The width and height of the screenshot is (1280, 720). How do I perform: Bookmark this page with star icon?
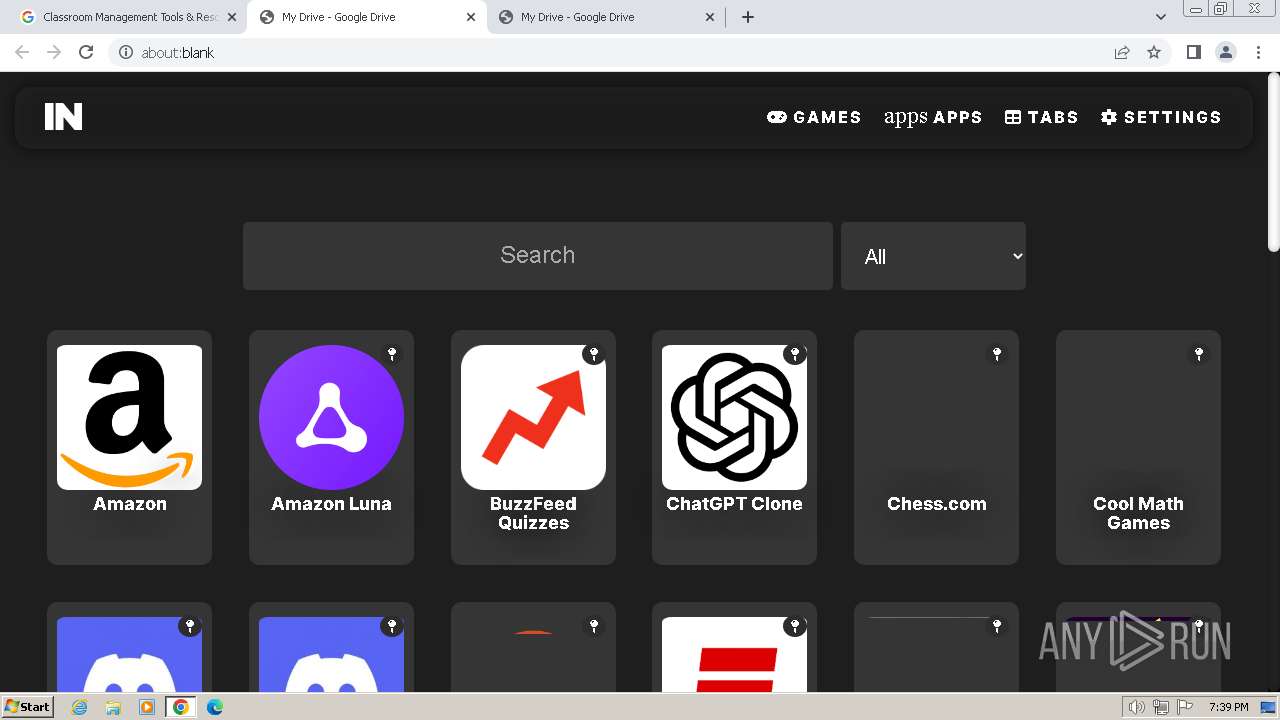pos(1154,52)
